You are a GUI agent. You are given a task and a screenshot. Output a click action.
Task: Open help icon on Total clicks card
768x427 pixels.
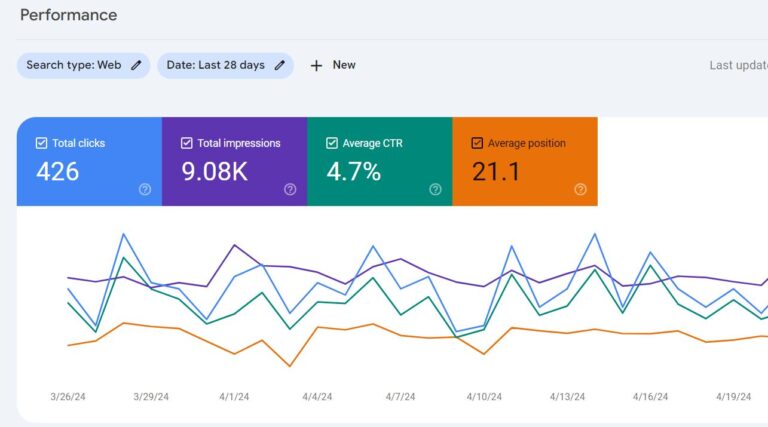145,189
